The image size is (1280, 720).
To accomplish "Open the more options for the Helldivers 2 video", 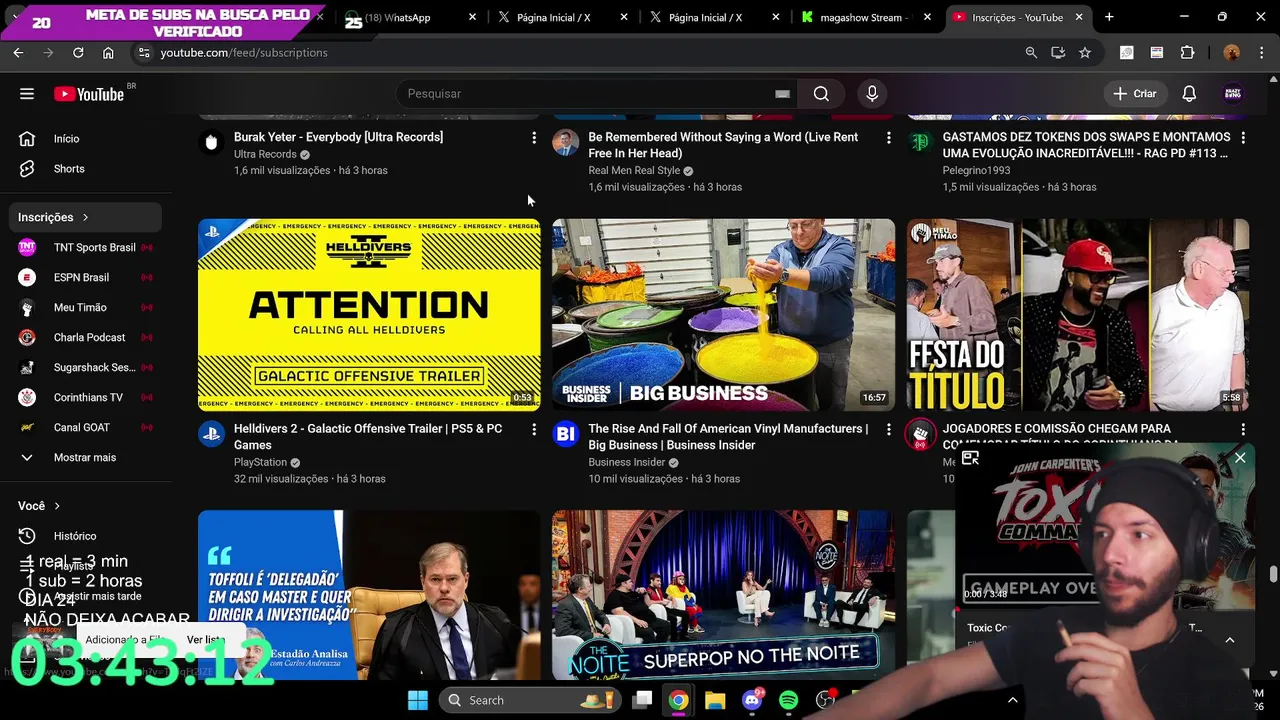I will (x=534, y=430).
